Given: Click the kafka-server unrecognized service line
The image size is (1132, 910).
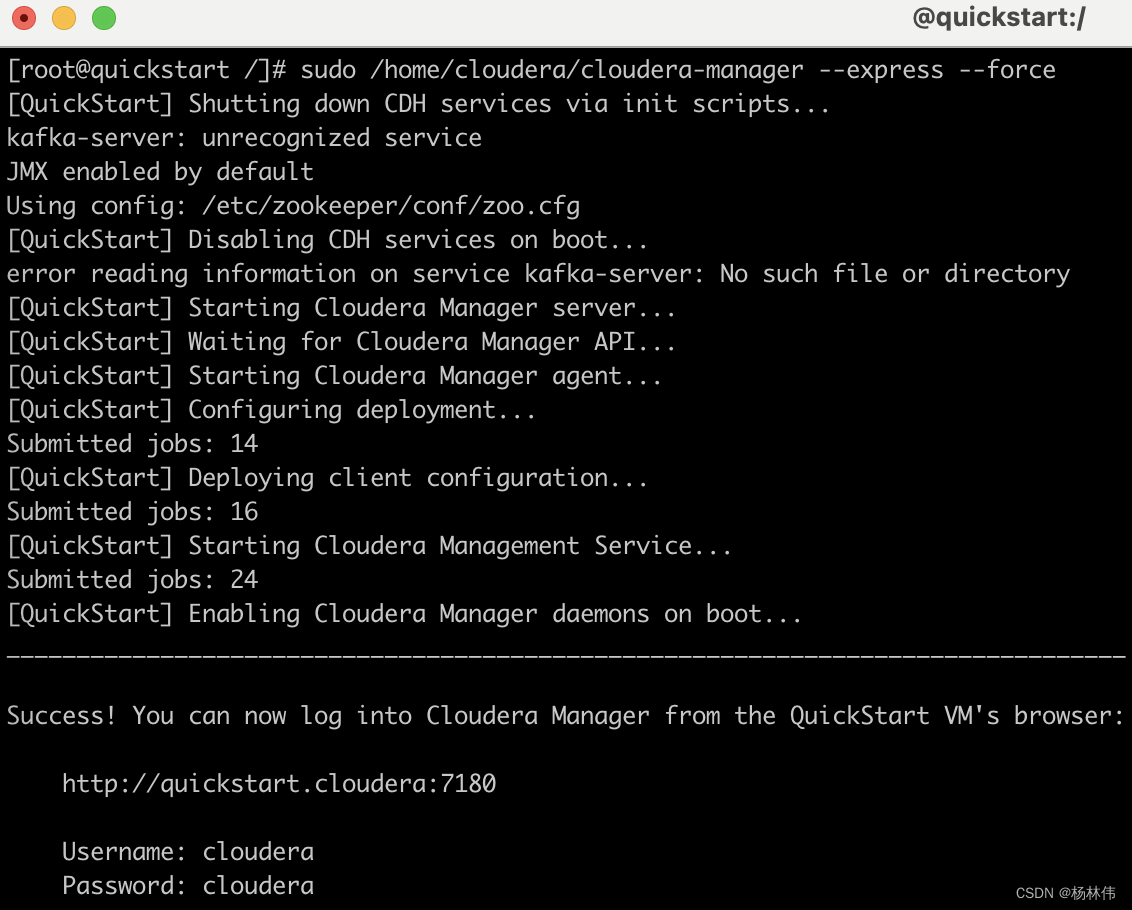Looking at the screenshot, I should pos(242,137).
